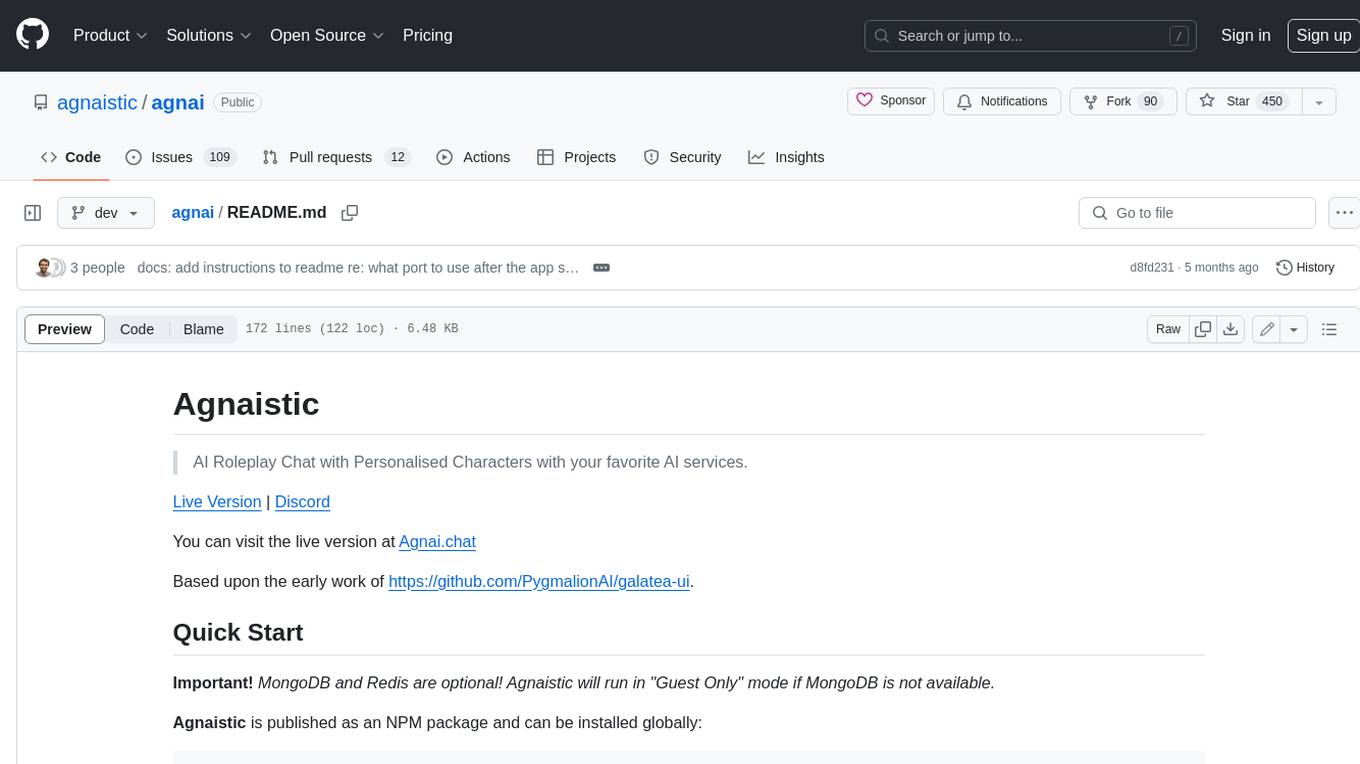
Task: Open the GitHub homepage logo
Action: (x=32, y=35)
